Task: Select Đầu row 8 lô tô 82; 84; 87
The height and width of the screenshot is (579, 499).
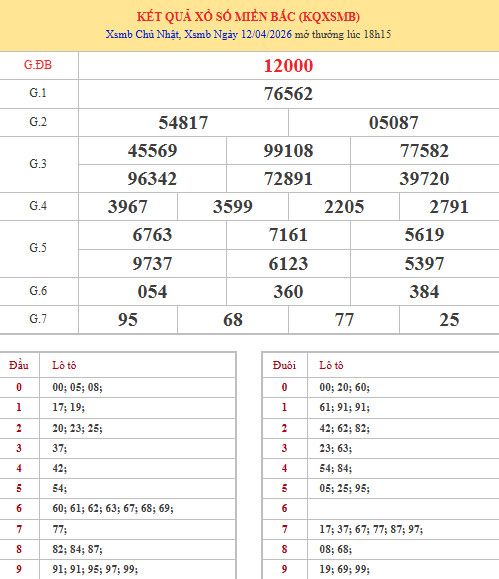Action: point(77,549)
